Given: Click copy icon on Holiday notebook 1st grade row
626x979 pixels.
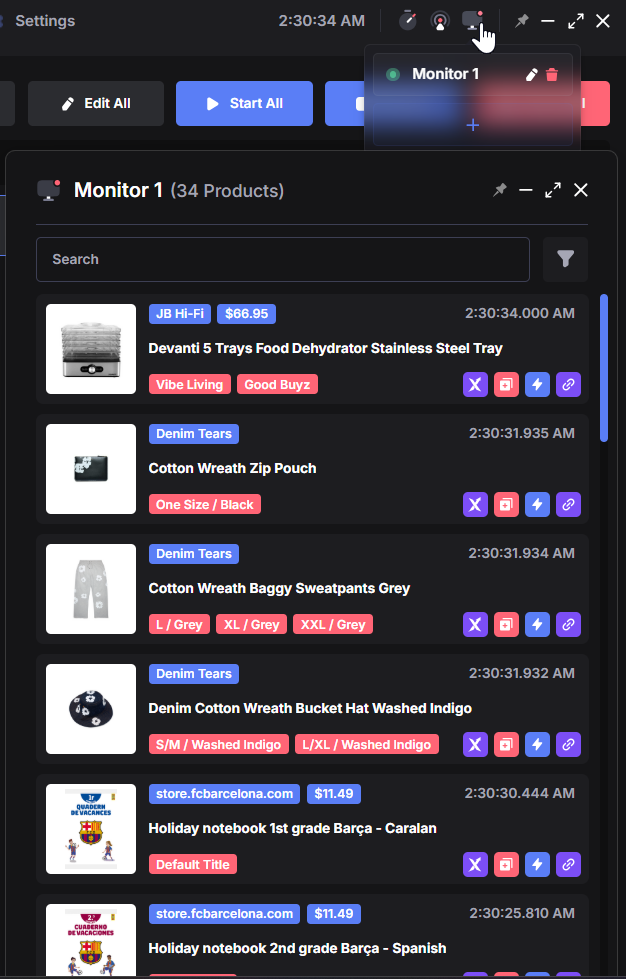Looking at the screenshot, I should 506,865.
